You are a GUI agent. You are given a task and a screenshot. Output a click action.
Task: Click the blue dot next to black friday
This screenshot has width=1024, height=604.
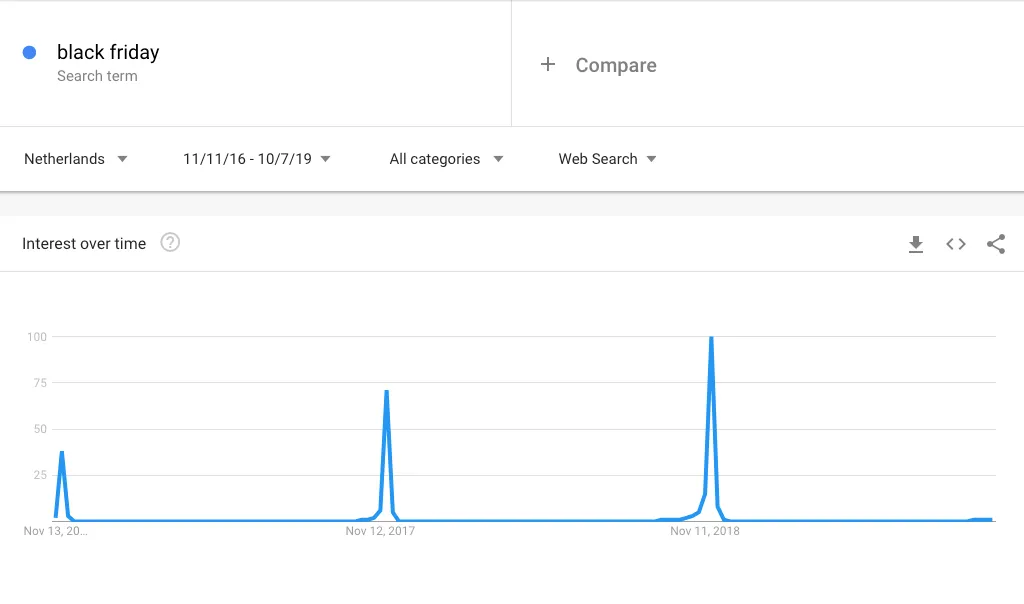(29, 52)
